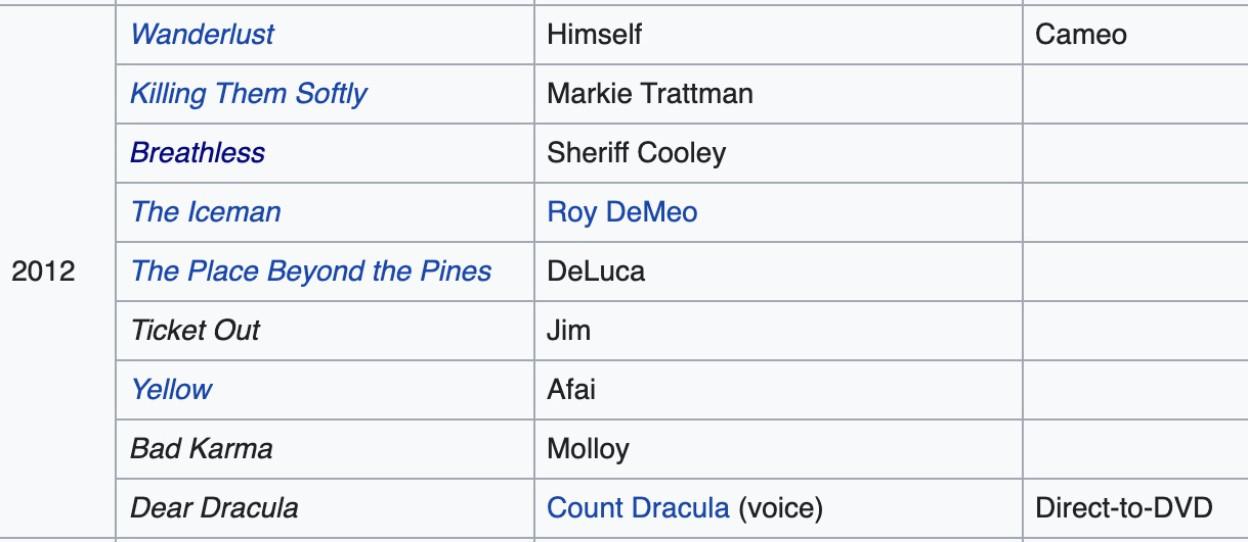Screen dimensions: 1248x542
Task: Click the Ticket Out title text
Action: pyautogui.click(x=195, y=330)
